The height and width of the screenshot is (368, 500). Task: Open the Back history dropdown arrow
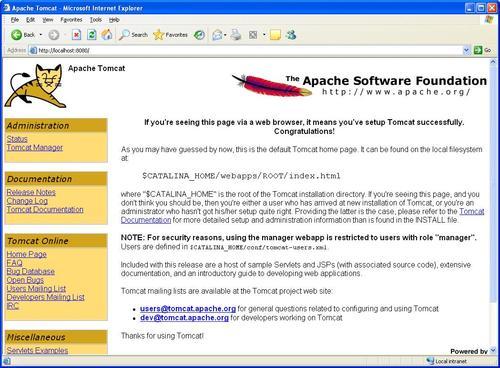point(41,35)
